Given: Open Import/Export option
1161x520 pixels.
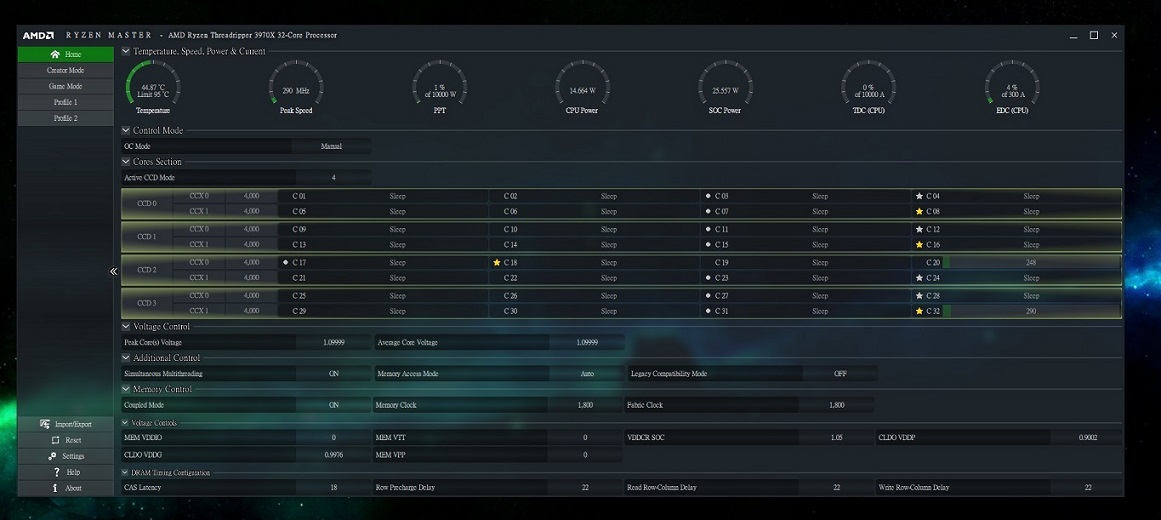Looking at the screenshot, I should [65, 424].
